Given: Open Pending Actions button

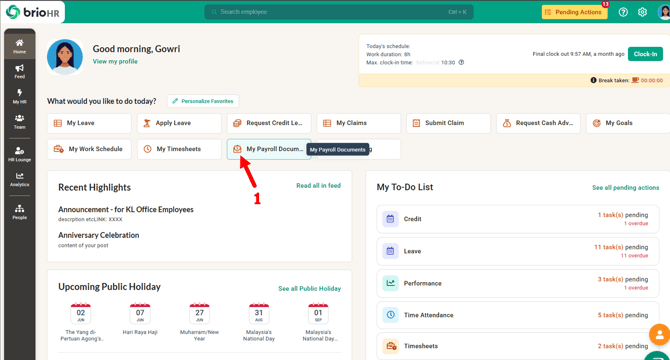Looking at the screenshot, I should pos(574,12).
